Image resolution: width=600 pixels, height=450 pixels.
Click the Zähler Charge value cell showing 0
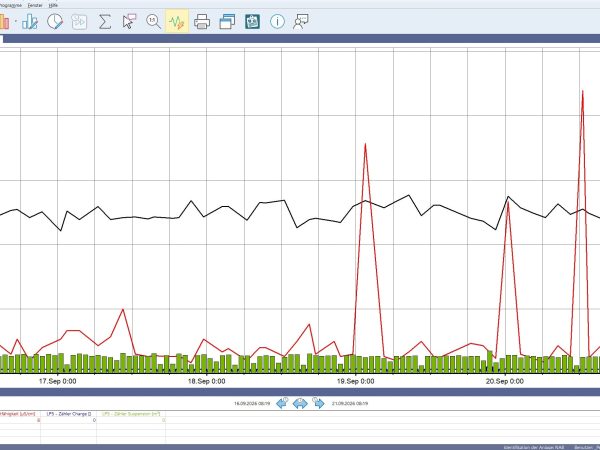tap(68, 420)
